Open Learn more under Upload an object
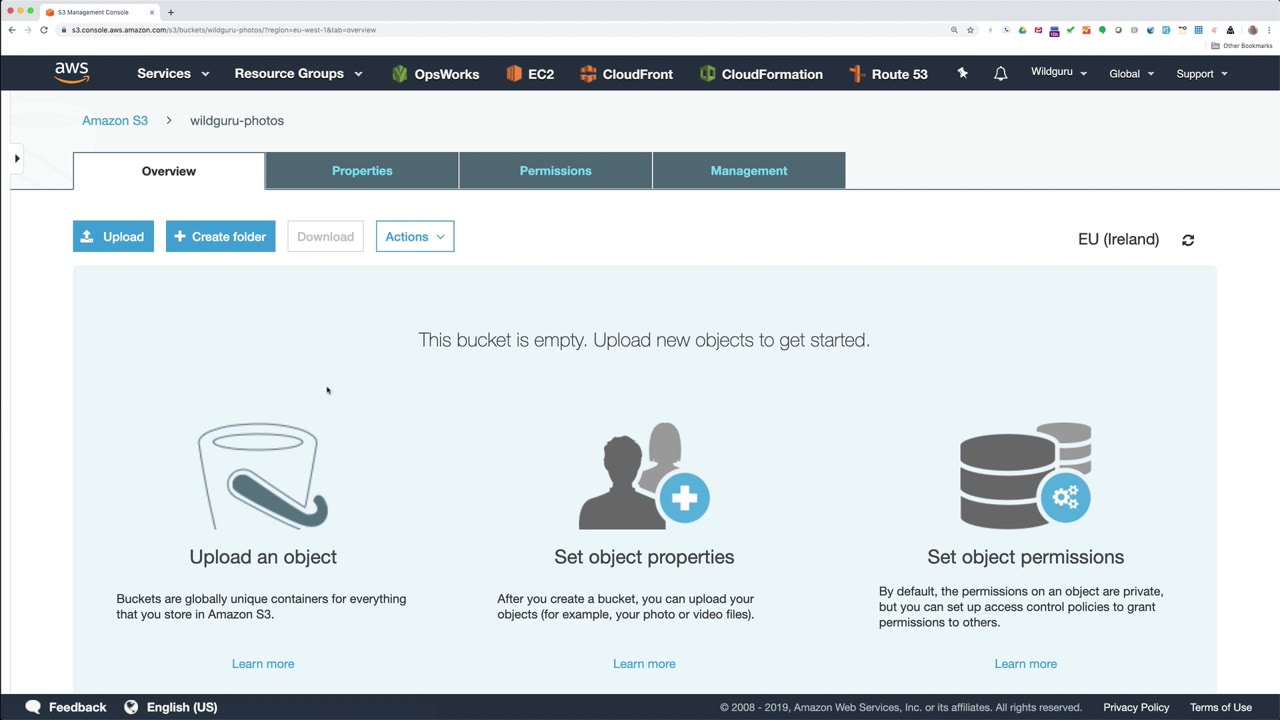The height and width of the screenshot is (720, 1280). tap(263, 664)
